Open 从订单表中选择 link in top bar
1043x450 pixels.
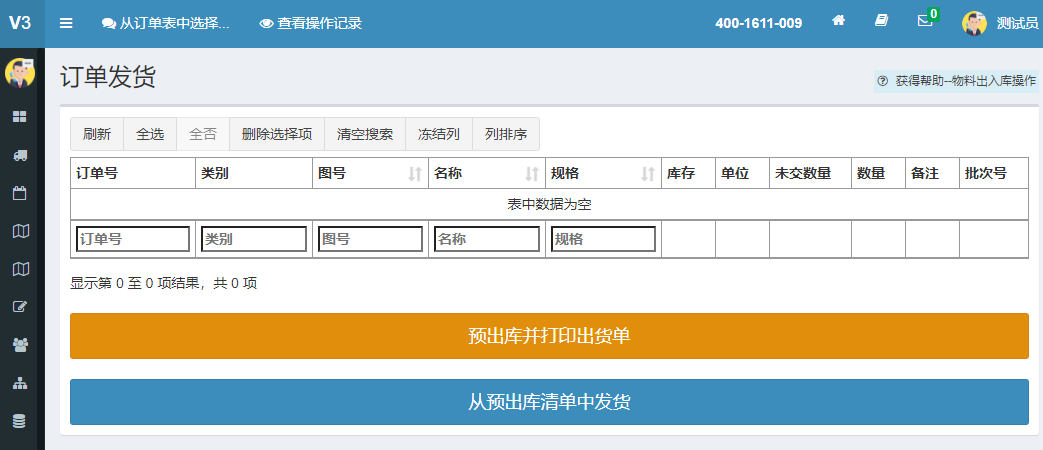point(166,23)
